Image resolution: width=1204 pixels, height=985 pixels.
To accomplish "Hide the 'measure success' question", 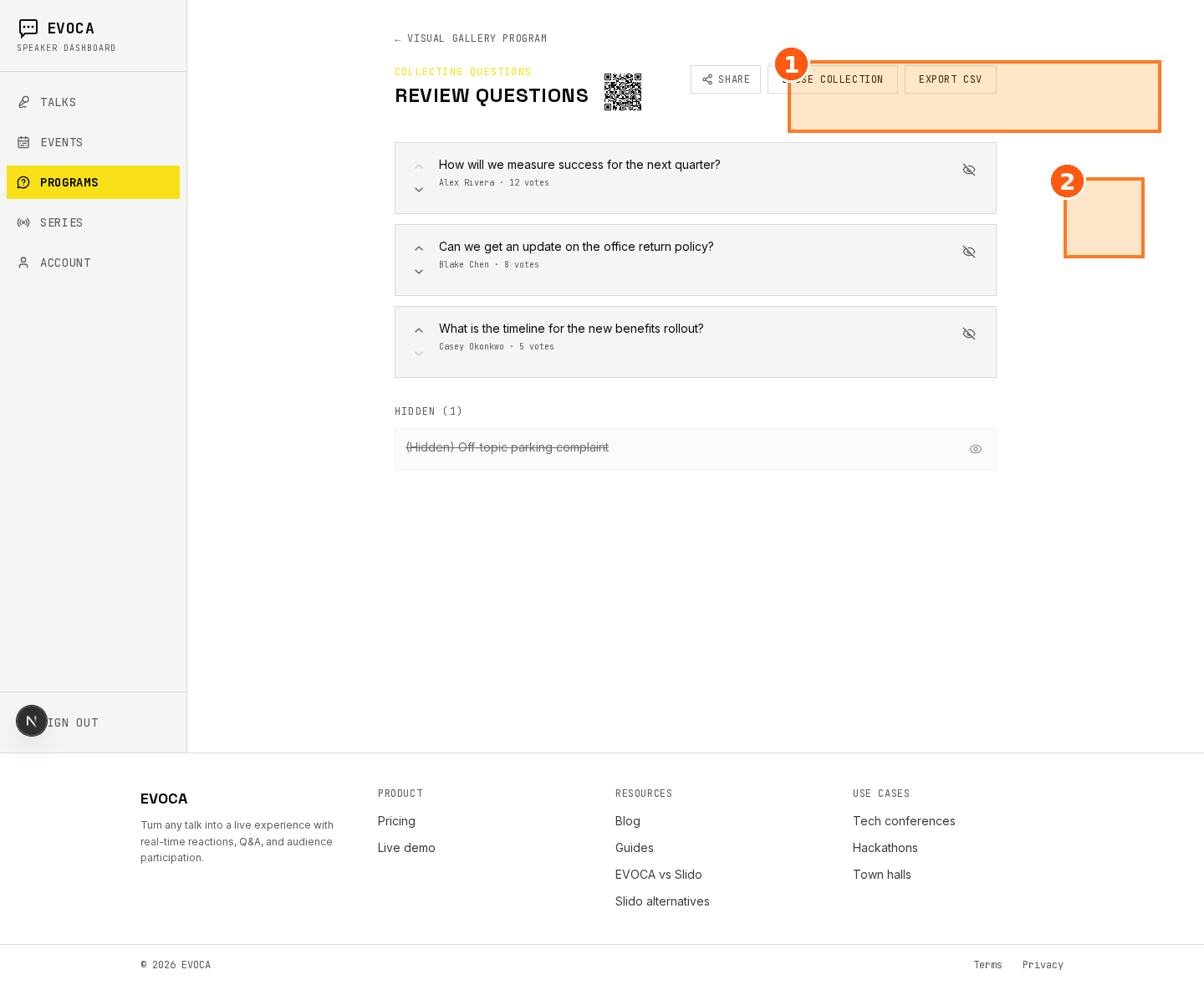I will tap(969, 170).
